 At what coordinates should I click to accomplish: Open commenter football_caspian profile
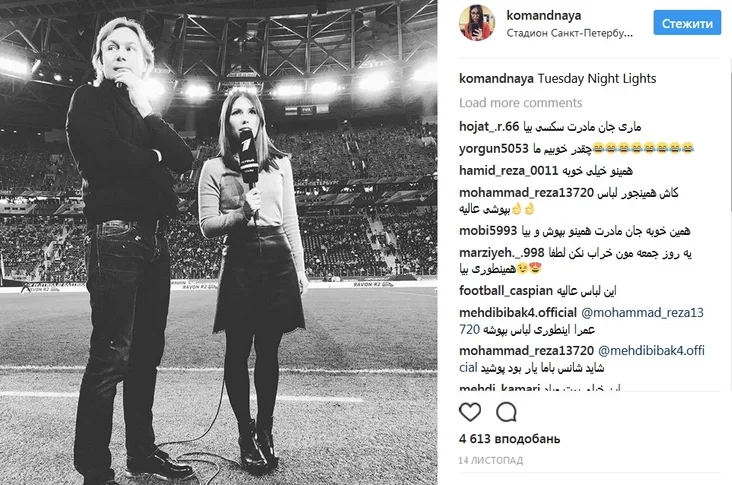pyautogui.click(x=506, y=291)
